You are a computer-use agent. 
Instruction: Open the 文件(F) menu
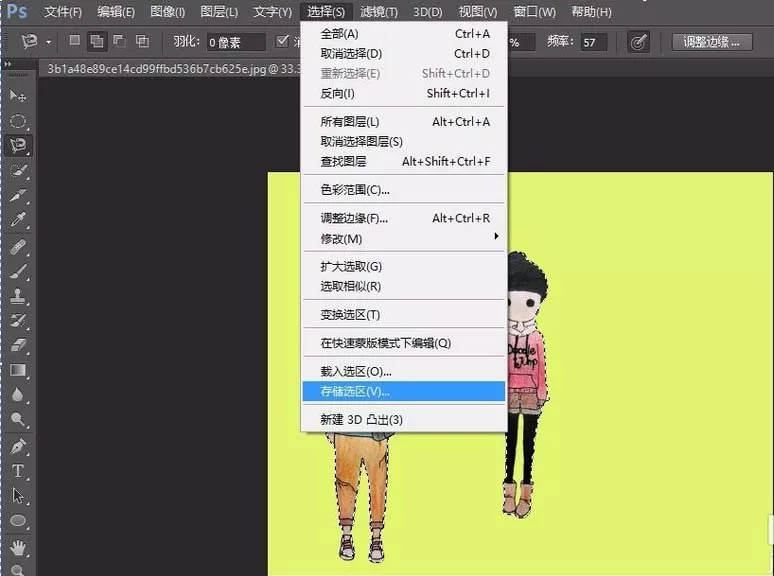pyautogui.click(x=63, y=11)
